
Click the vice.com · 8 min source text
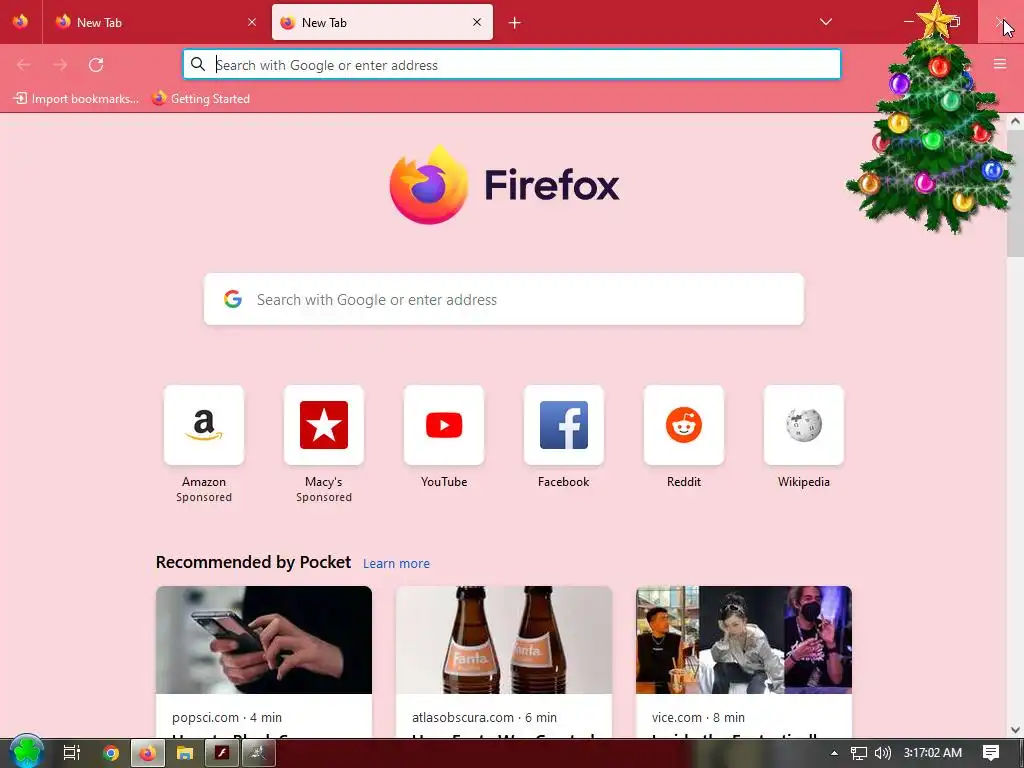[x=698, y=717]
